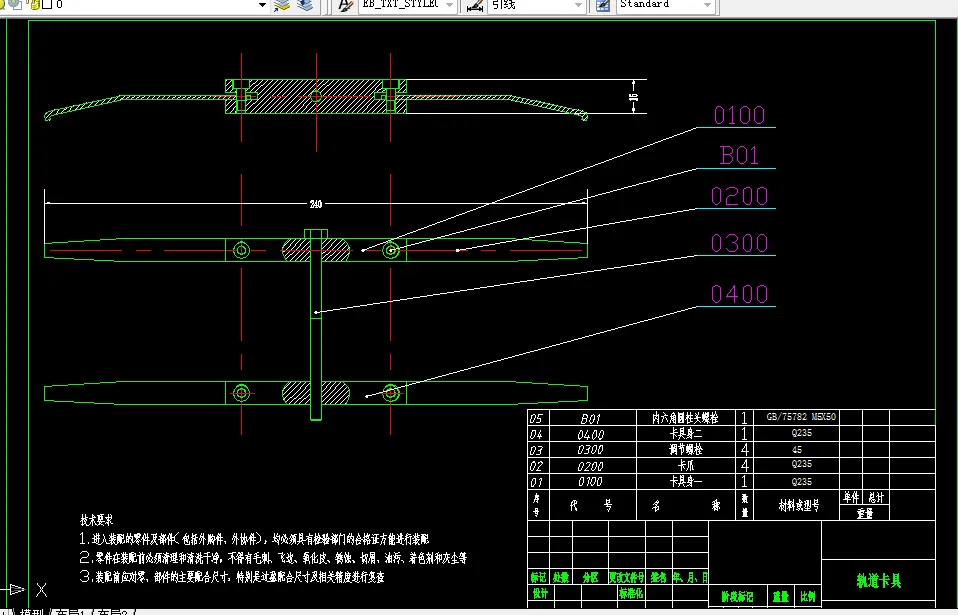
Task: Click the 卡爪 name cell
Action: pos(686,465)
